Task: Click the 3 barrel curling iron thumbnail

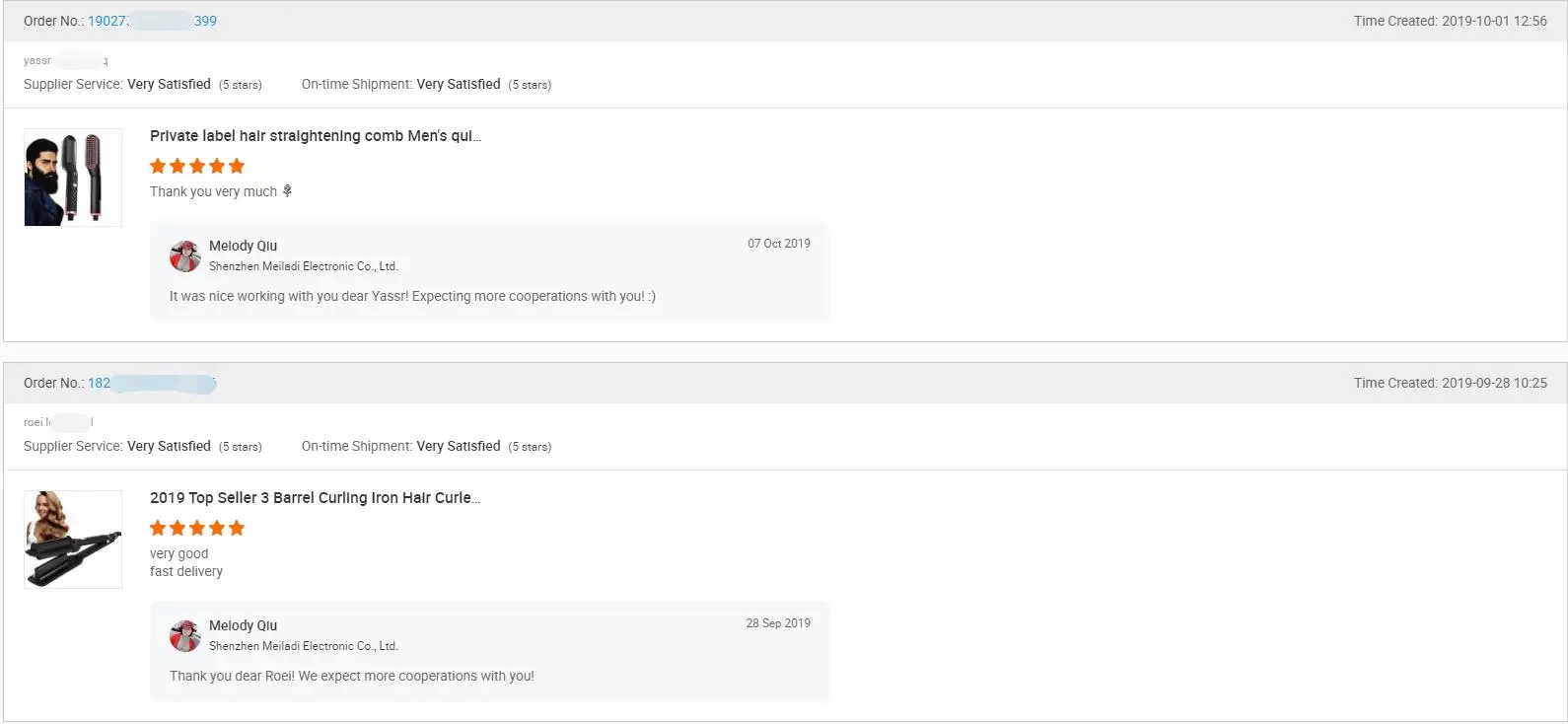Action: pos(73,540)
